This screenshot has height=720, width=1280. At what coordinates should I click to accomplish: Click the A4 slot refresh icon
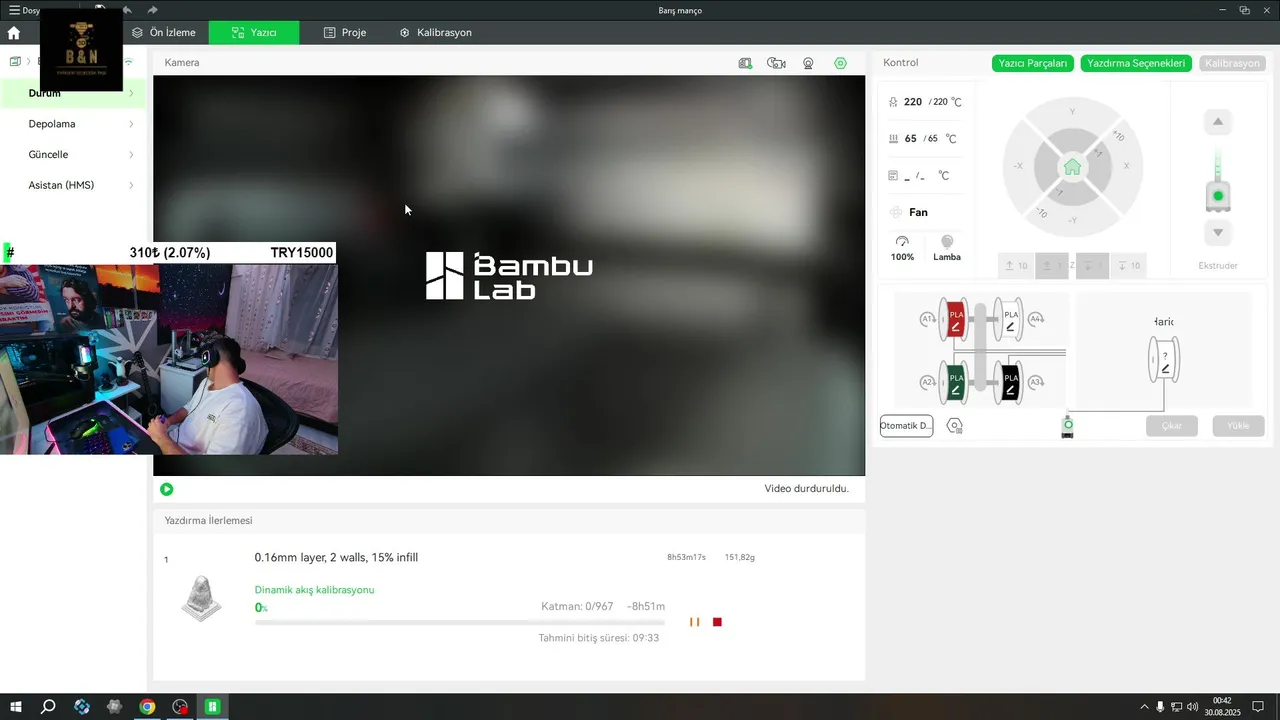(x=1036, y=320)
